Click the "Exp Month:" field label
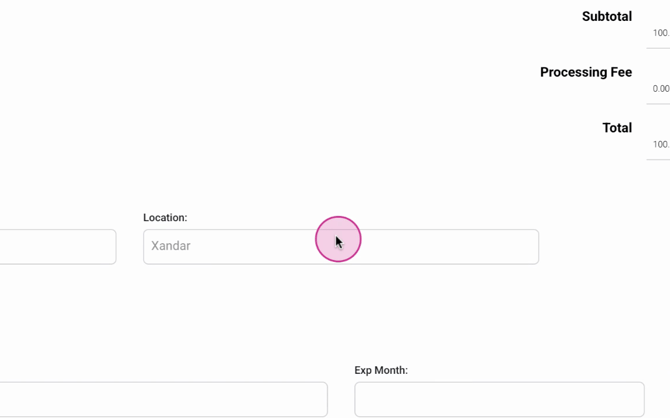670x418 pixels. pyautogui.click(x=381, y=370)
